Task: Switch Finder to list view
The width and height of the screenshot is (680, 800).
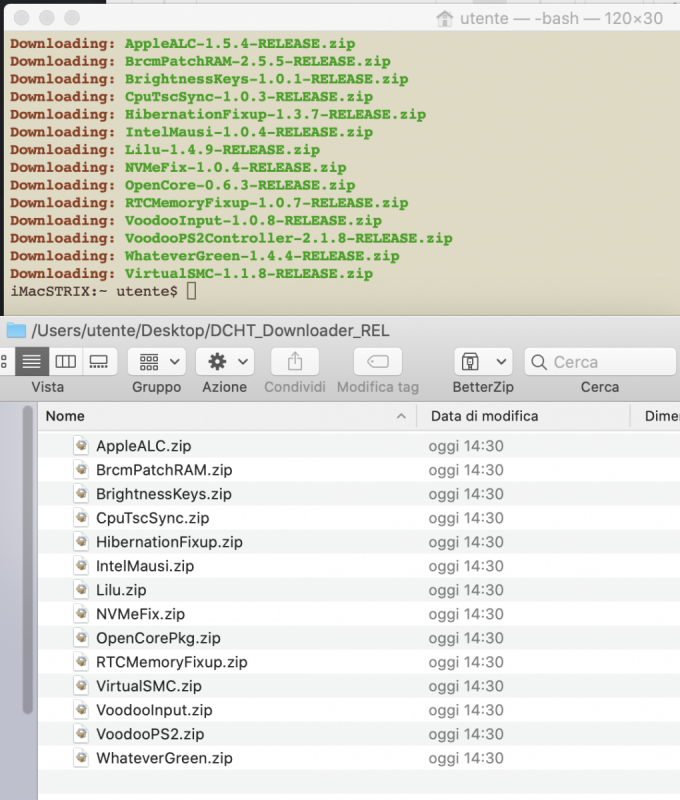Action: point(32,362)
